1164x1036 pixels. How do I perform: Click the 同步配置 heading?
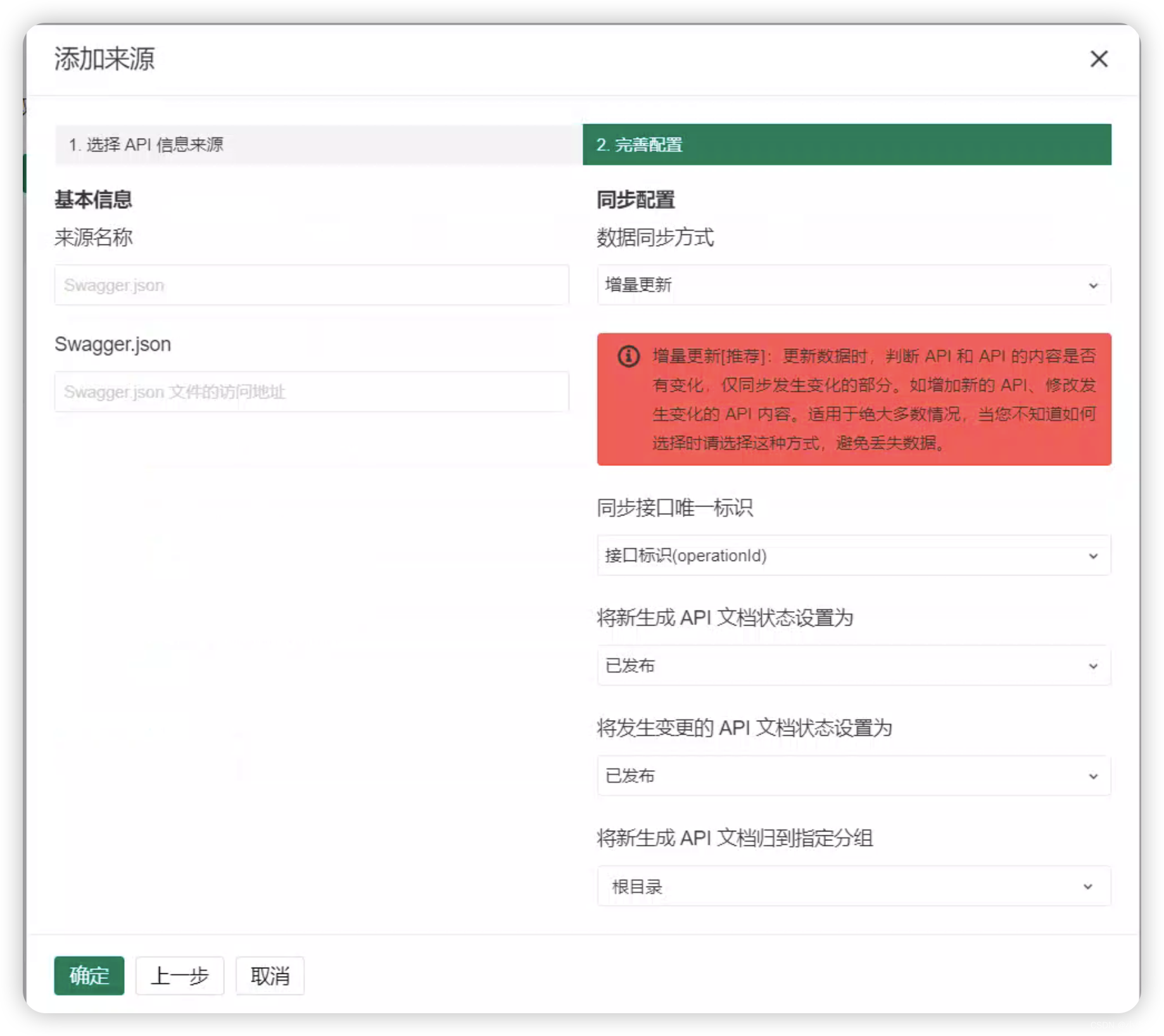[x=636, y=199]
